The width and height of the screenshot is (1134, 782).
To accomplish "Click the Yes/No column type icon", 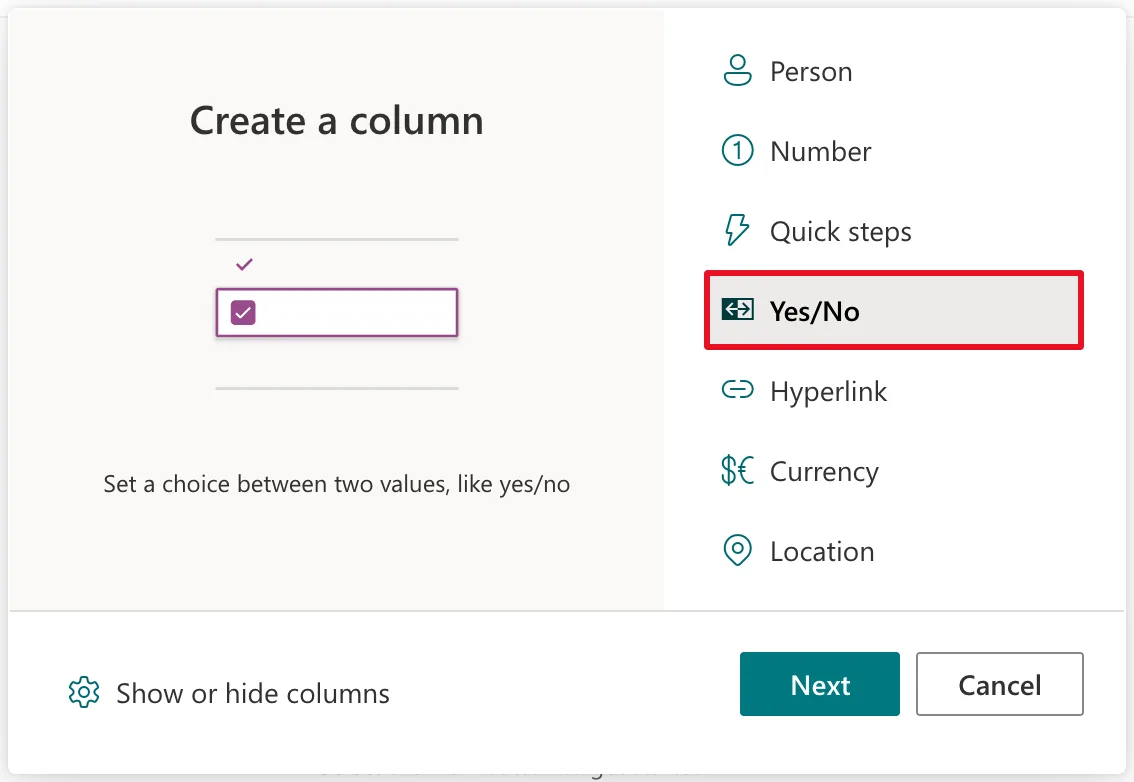I will (x=738, y=310).
